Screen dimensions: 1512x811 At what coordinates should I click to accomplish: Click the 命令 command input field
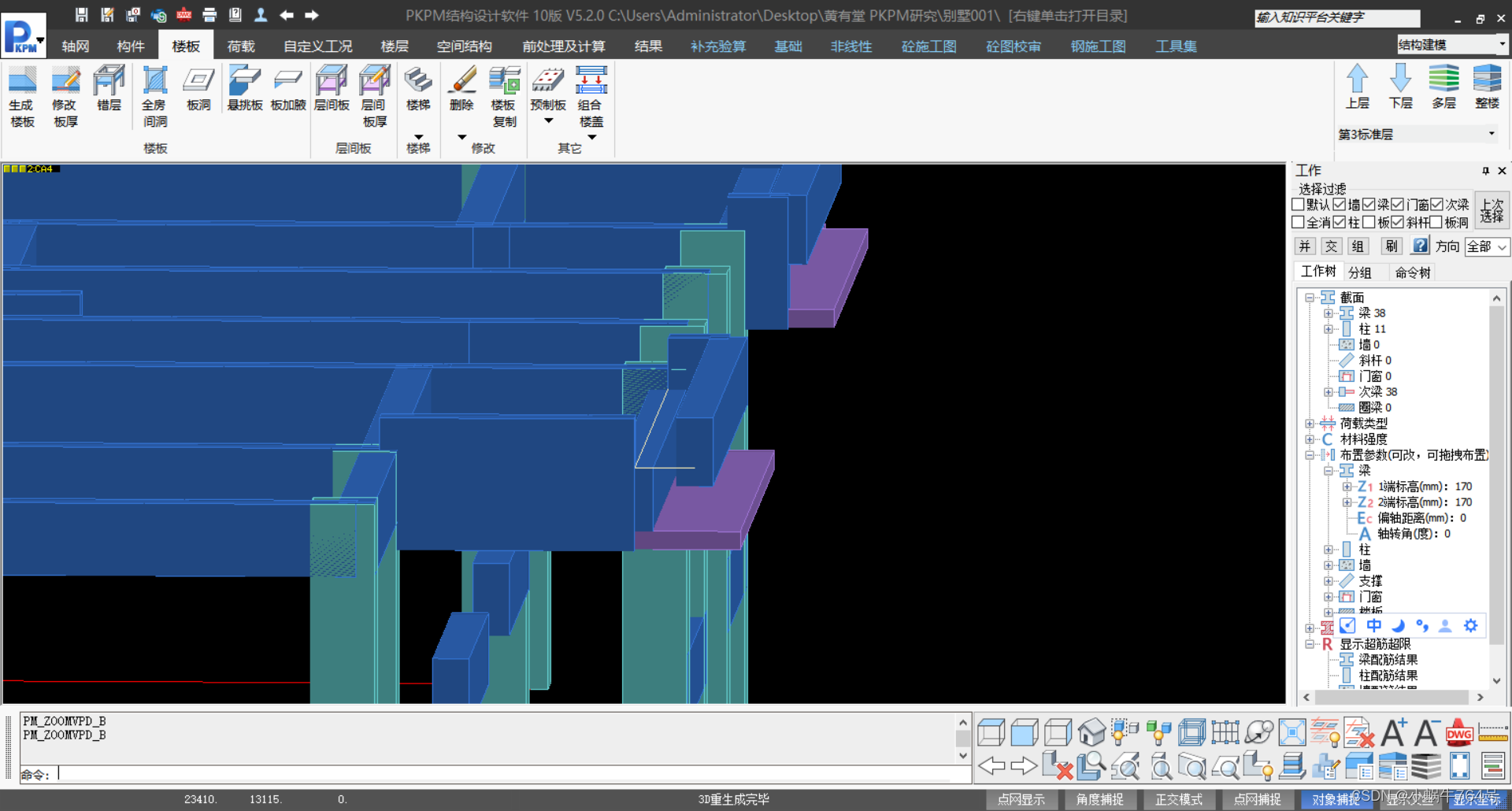[512, 773]
